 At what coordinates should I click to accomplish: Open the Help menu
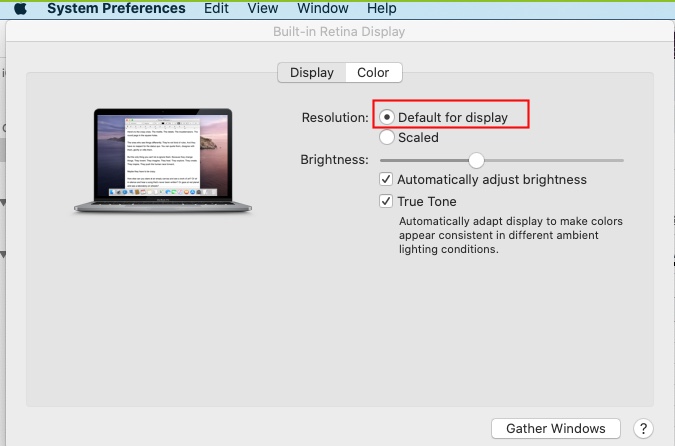tap(381, 9)
